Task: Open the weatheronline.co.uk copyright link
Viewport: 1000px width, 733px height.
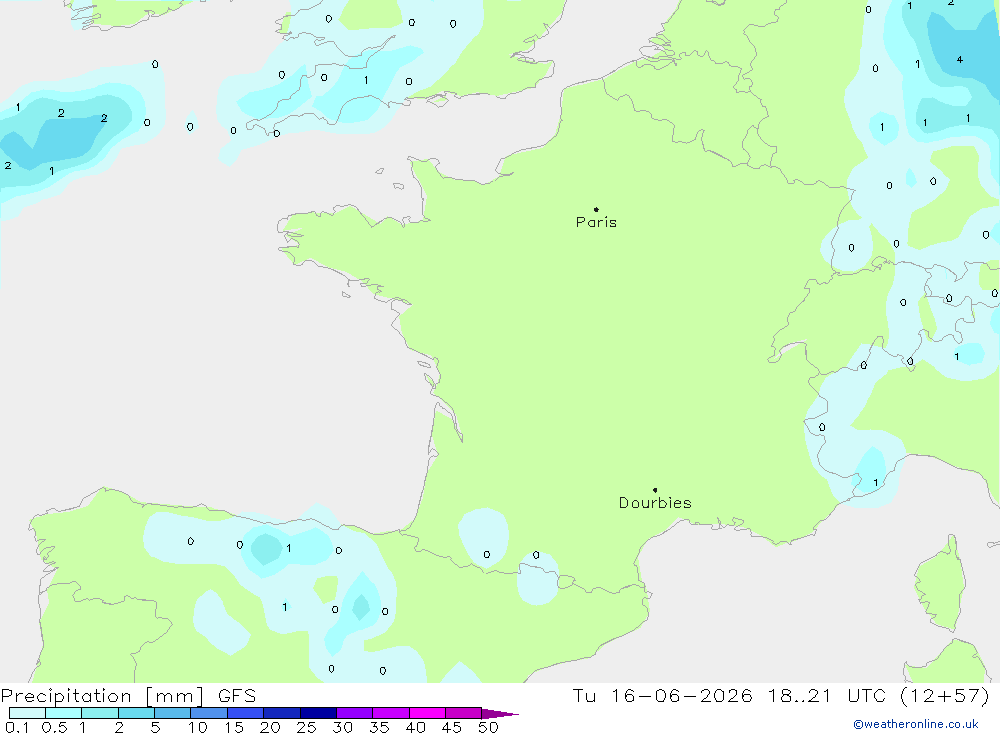Action: pyautogui.click(x=916, y=724)
